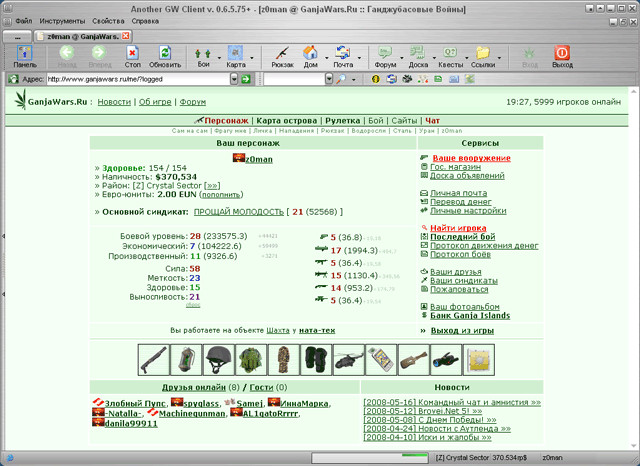The width and height of the screenshot is (640, 466).
Task: Open the Файл menu
Action: (24, 21)
